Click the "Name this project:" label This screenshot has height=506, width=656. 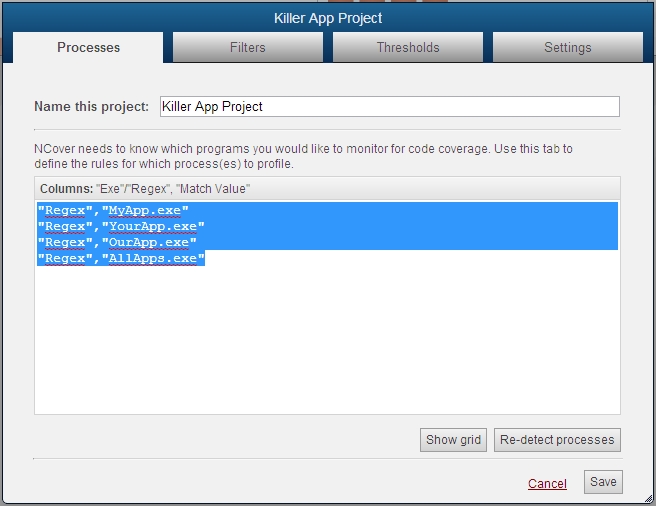(x=91, y=107)
